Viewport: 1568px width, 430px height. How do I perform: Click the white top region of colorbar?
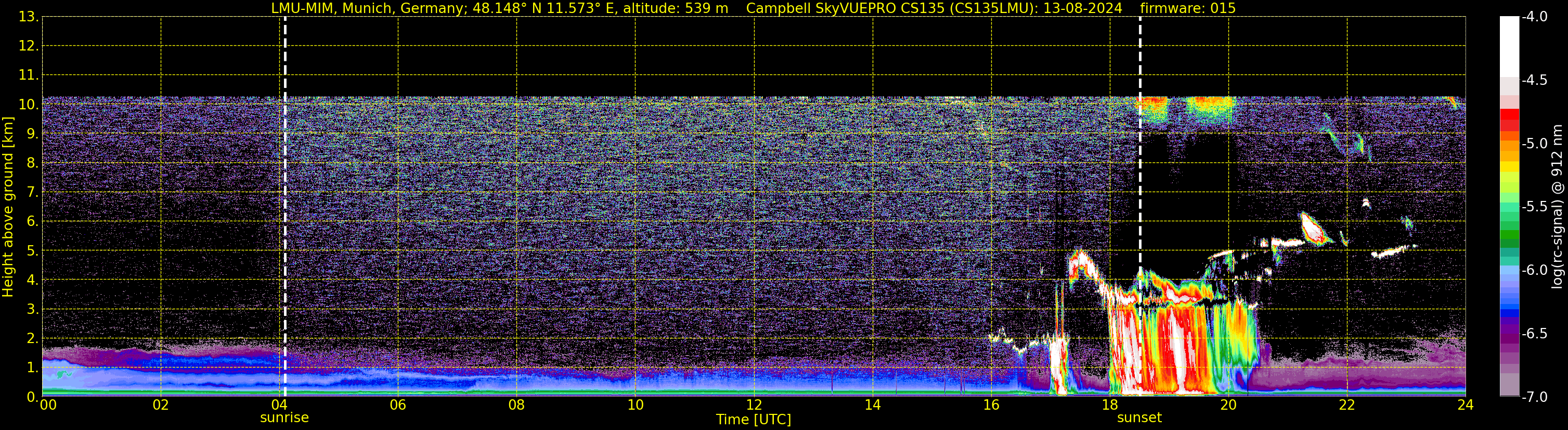click(1509, 46)
